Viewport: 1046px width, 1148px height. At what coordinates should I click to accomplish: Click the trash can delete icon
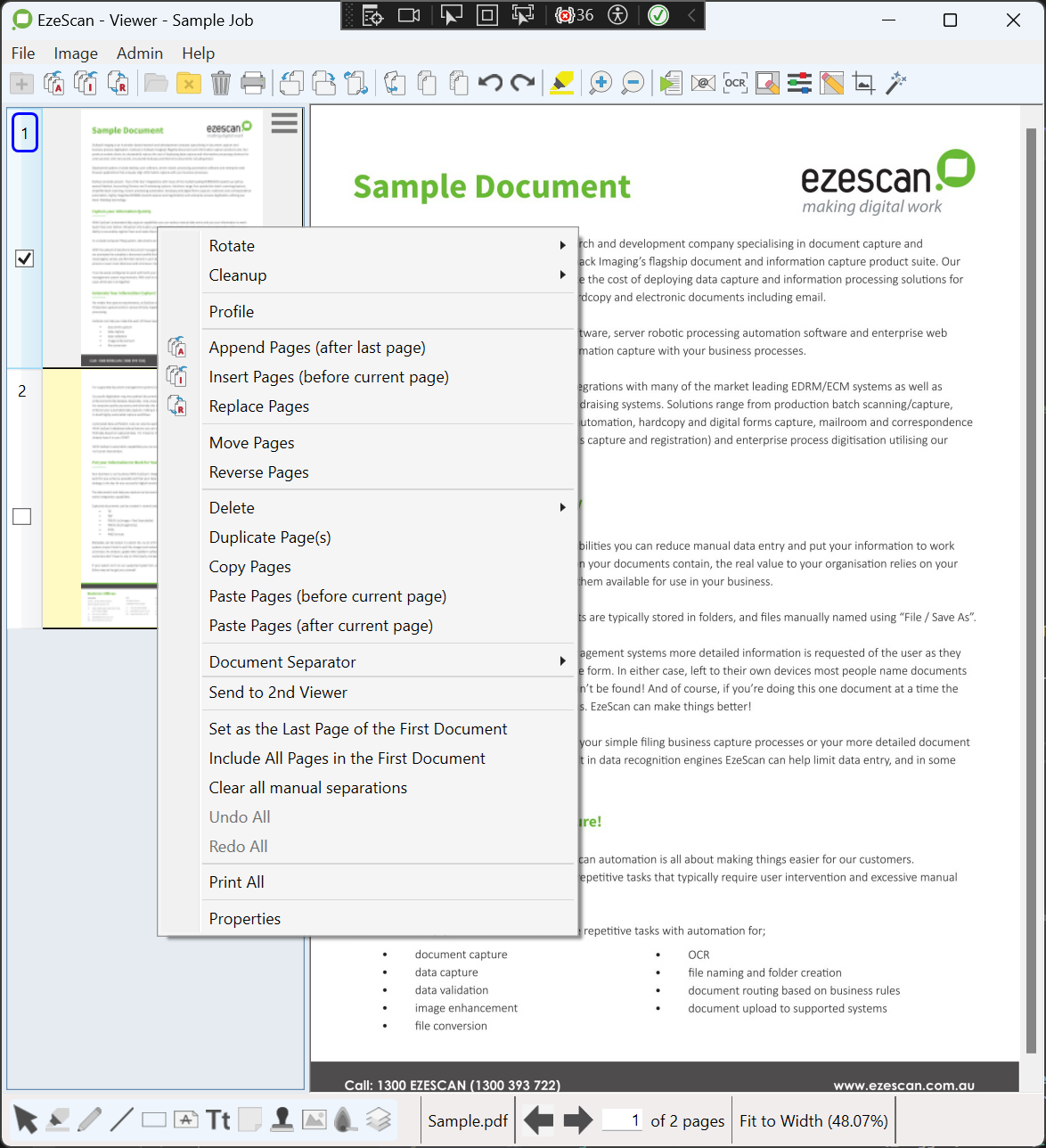tap(221, 84)
